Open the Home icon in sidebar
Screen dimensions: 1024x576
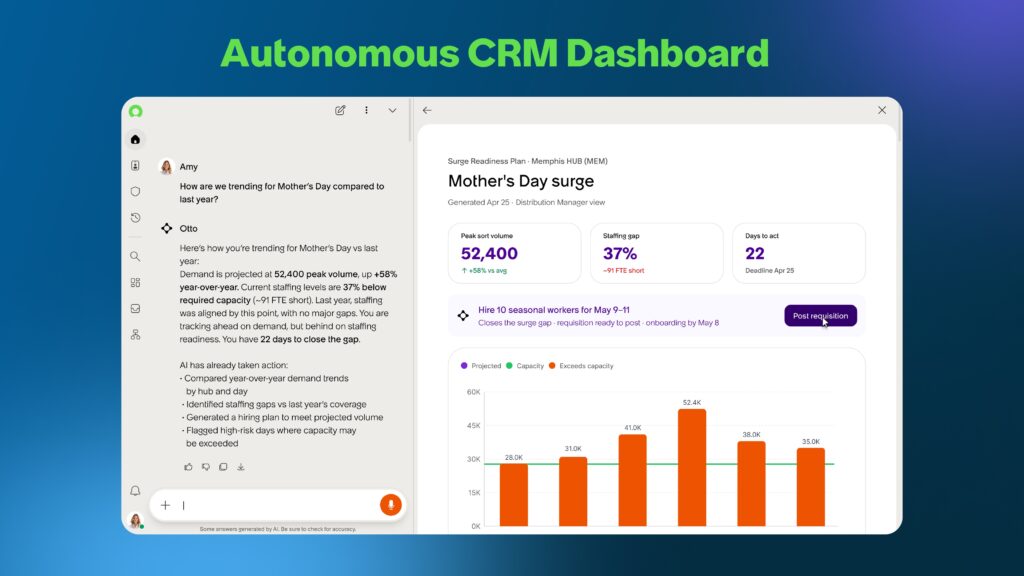click(135, 139)
